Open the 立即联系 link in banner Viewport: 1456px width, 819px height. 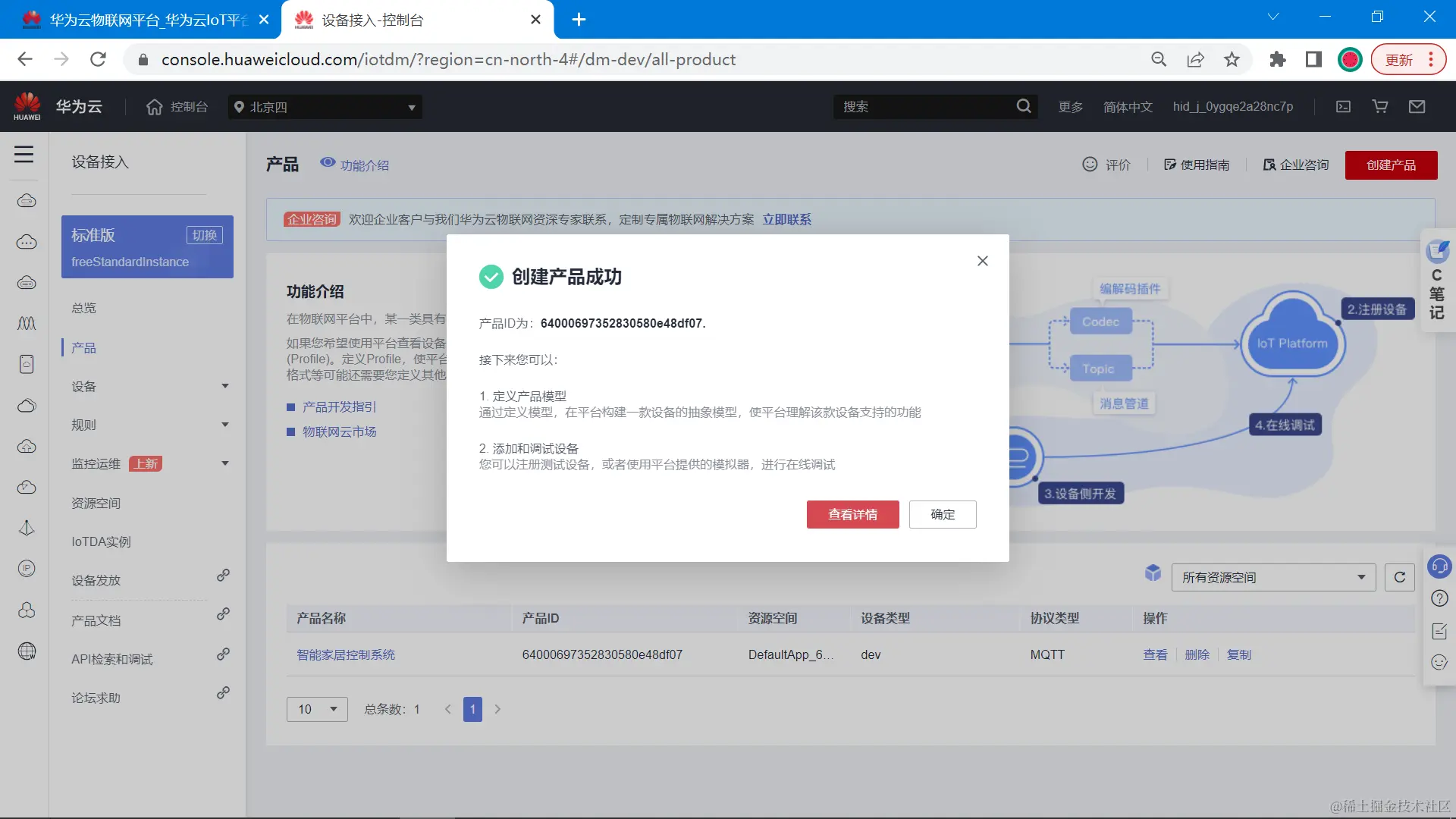786,219
